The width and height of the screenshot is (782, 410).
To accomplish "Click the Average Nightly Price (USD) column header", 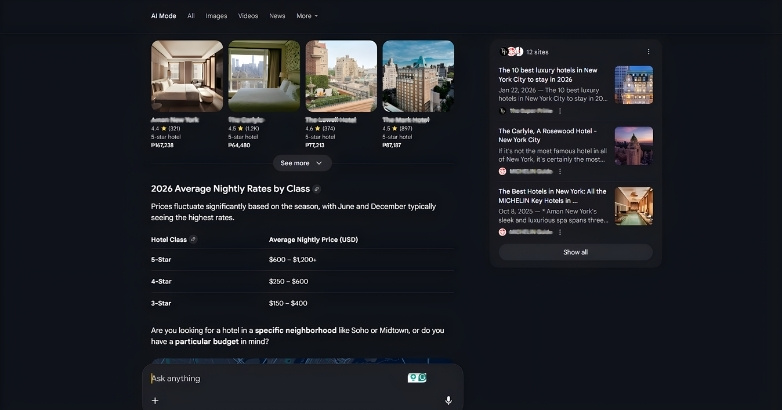I will (x=313, y=239).
